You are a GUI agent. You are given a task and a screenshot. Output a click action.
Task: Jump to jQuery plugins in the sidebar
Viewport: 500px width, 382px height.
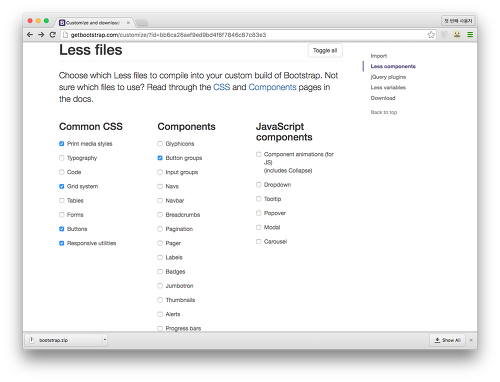pos(388,77)
